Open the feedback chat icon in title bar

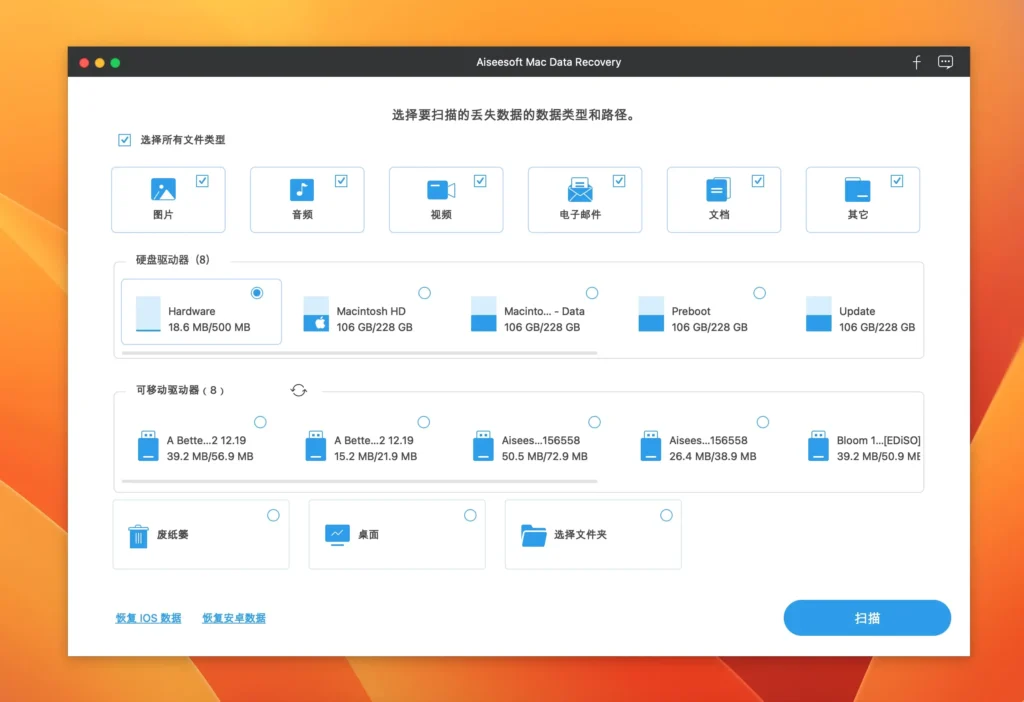pos(945,62)
